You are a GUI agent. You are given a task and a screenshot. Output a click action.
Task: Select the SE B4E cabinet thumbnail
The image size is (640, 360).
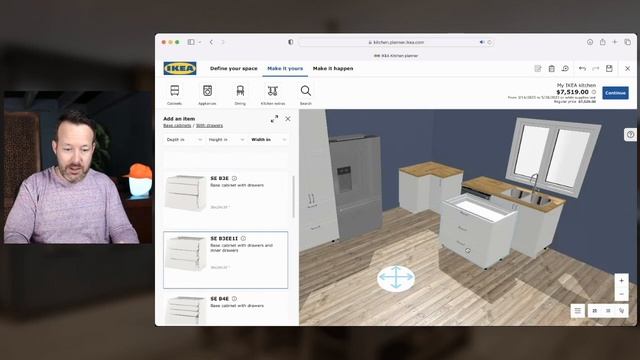pyautogui.click(x=186, y=310)
